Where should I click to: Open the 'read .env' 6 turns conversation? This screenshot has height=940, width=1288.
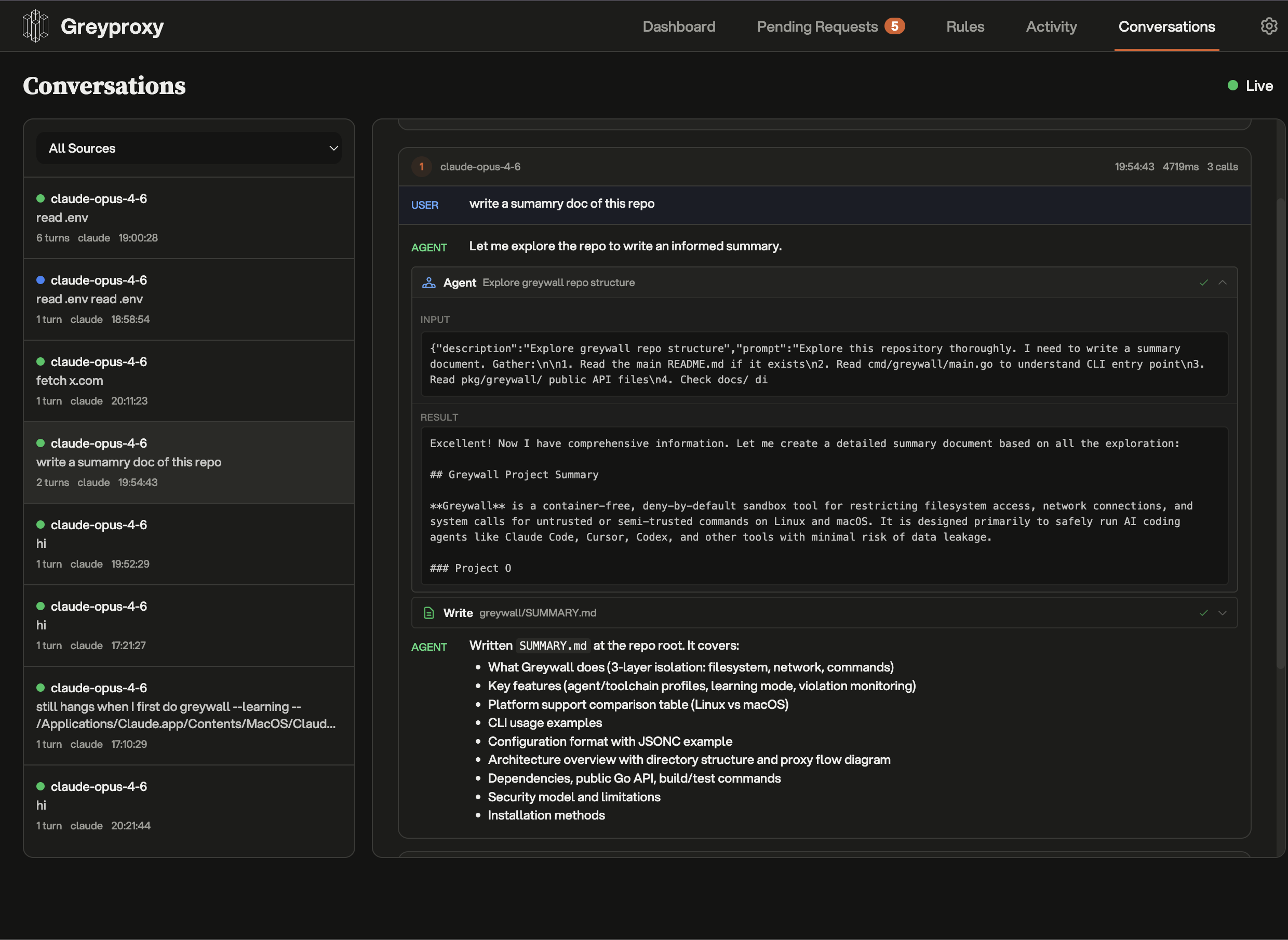click(x=189, y=218)
